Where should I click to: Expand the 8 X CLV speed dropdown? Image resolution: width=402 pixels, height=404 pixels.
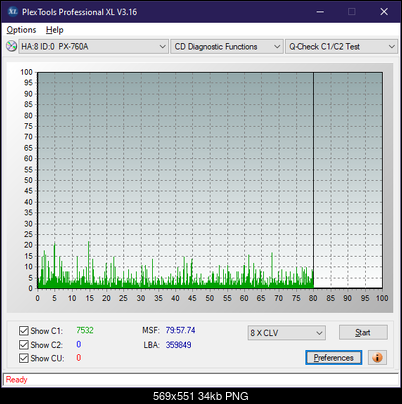point(287,333)
